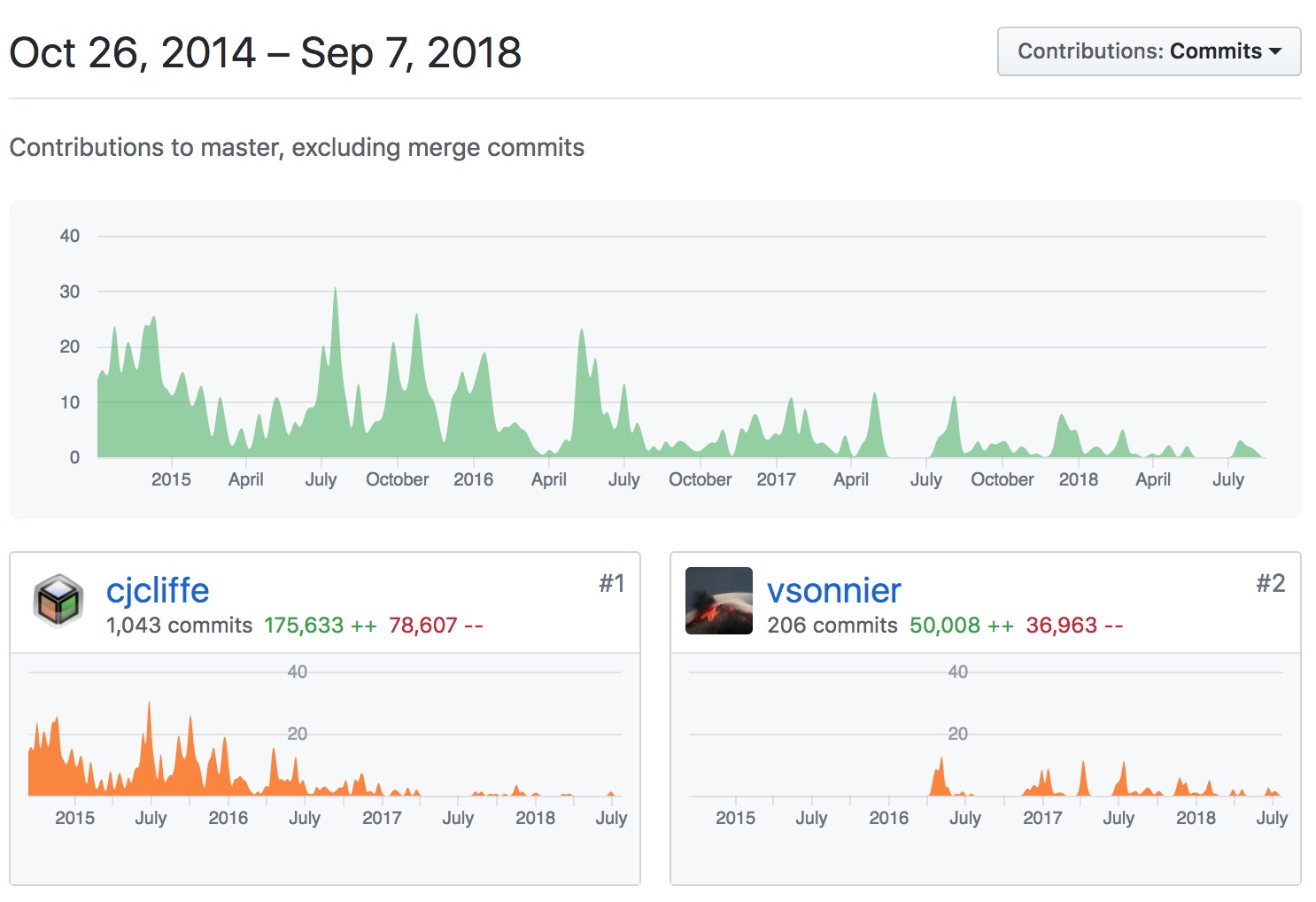Open the Contributions: Commits dropdown
This screenshot has width=1316, height=902.
(x=1149, y=51)
